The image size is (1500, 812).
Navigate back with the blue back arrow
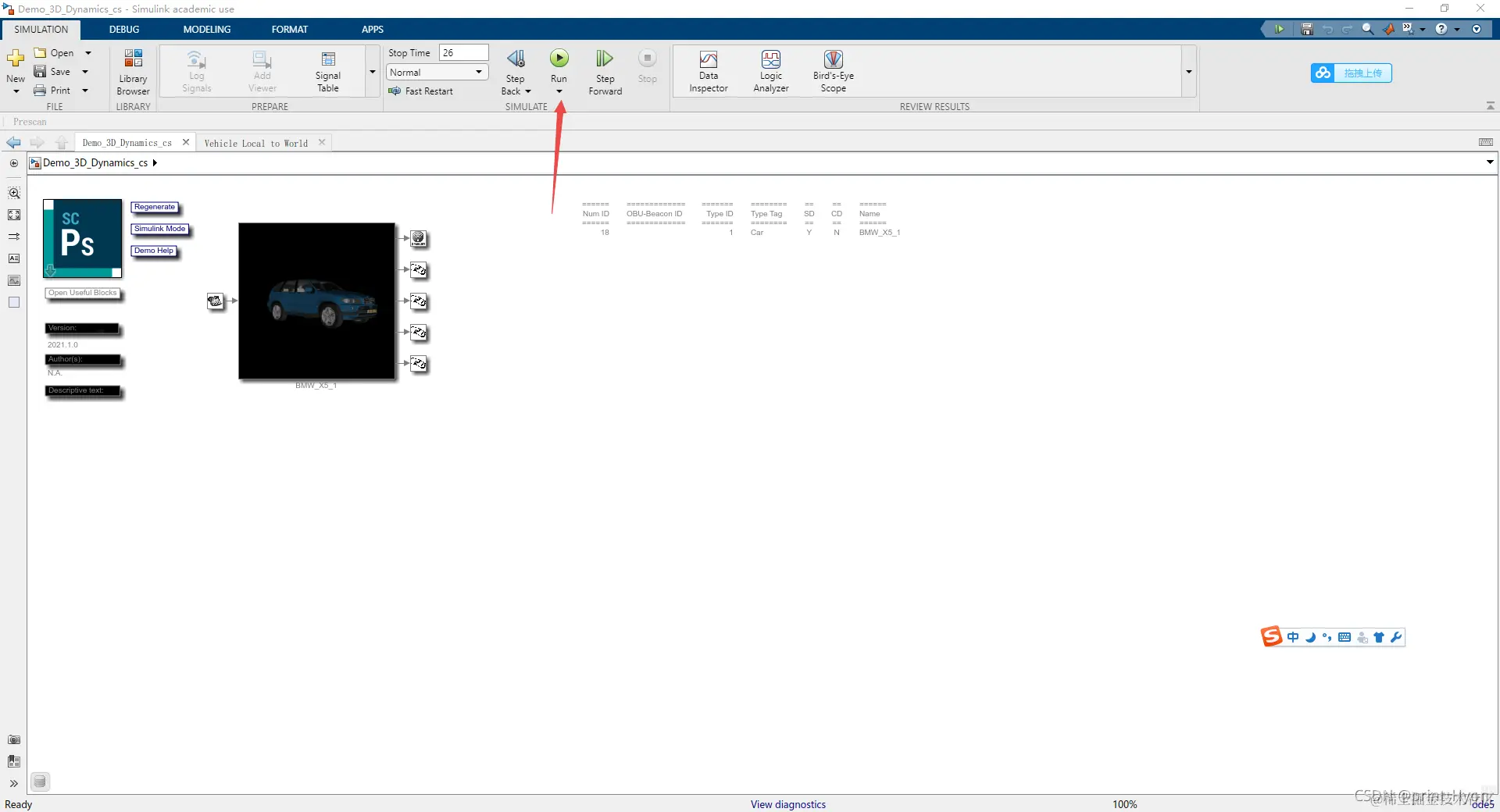coord(13,143)
